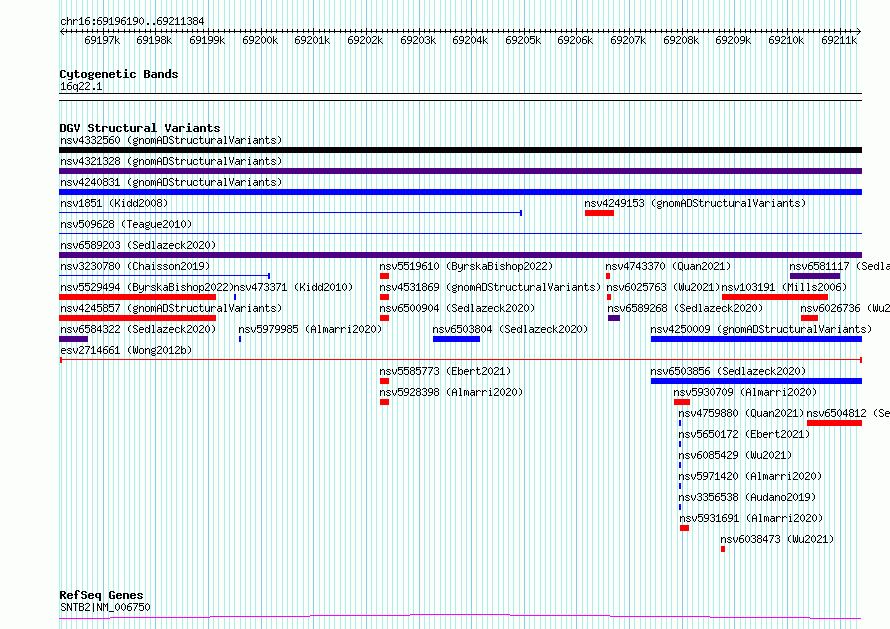The height and width of the screenshot is (629, 890).
Task: Click nsv4759880 (Quan2021) label
Action: click(741, 413)
